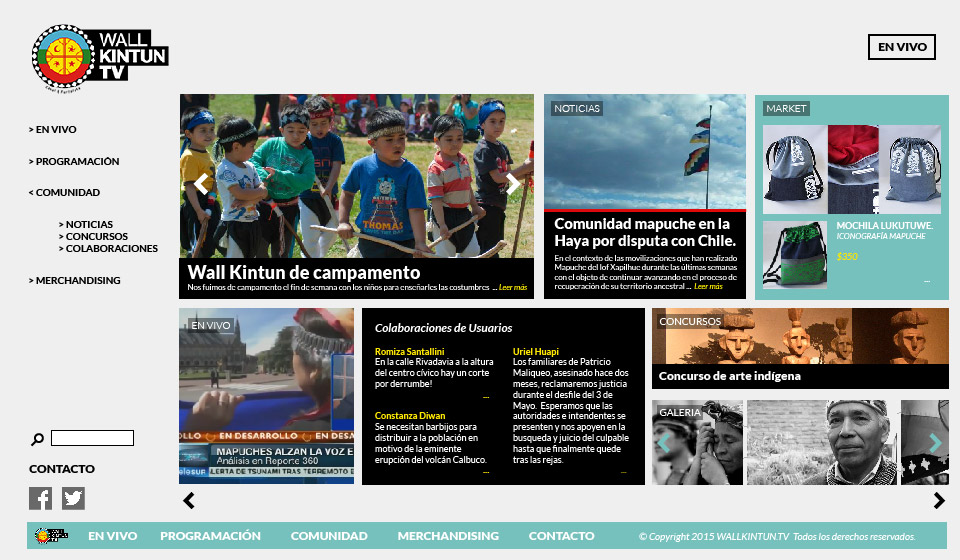The image size is (960, 560).
Task: Open the Twitter page icon
Action: click(73, 498)
